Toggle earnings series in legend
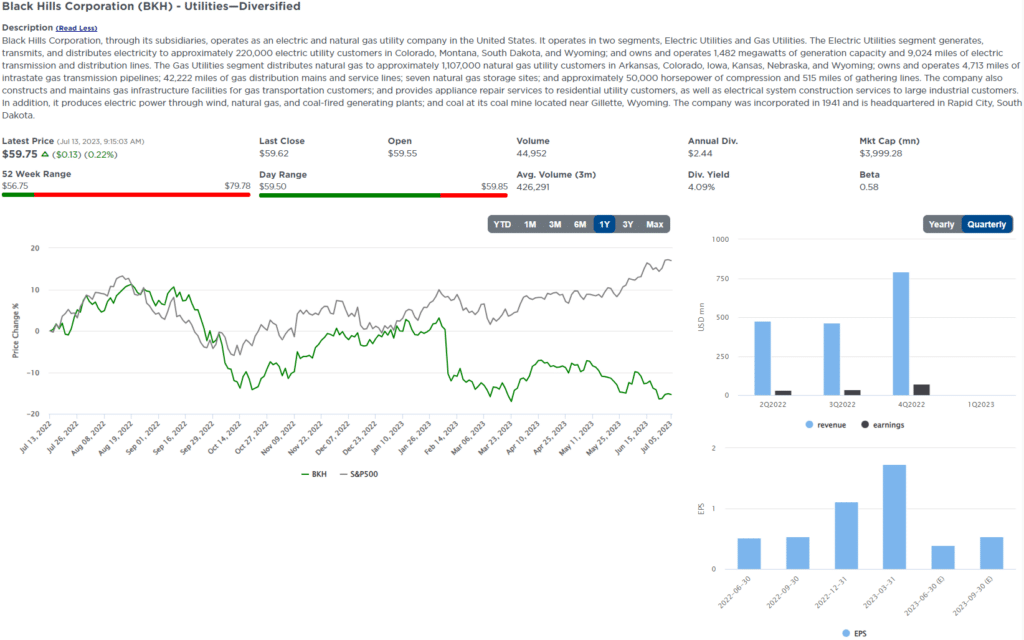Screen dimensions: 1024x640 pos(882,424)
